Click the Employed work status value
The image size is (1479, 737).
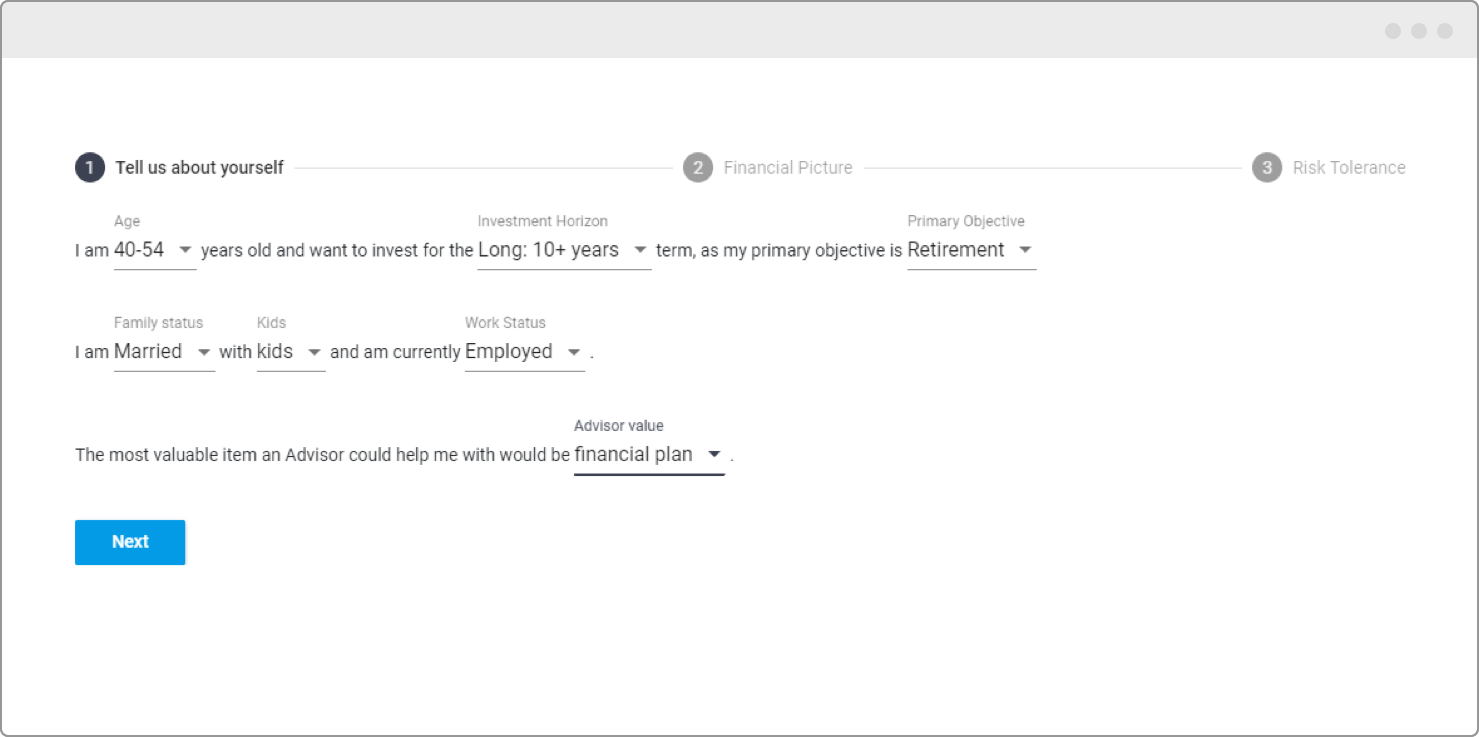pyautogui.click(x=509, y=352)
